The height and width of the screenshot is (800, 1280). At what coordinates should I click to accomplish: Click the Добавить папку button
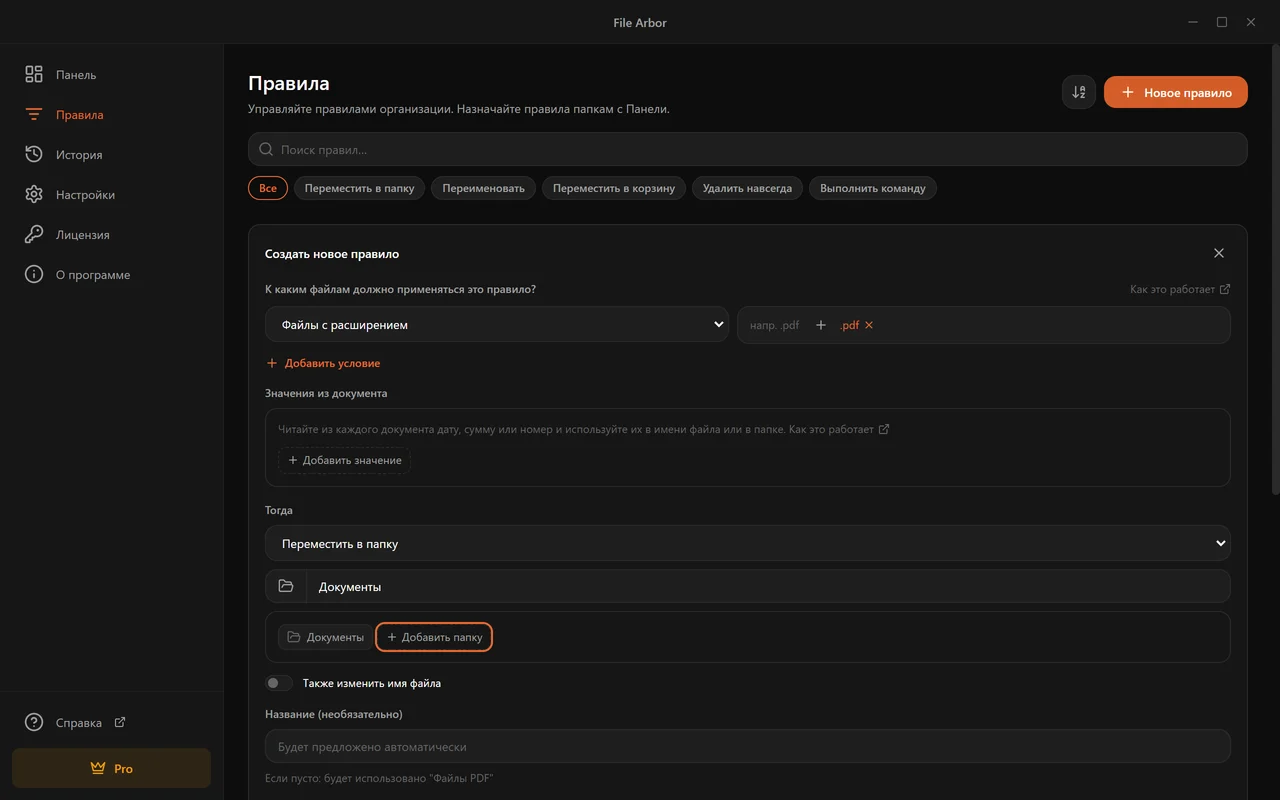coord(434,637)
